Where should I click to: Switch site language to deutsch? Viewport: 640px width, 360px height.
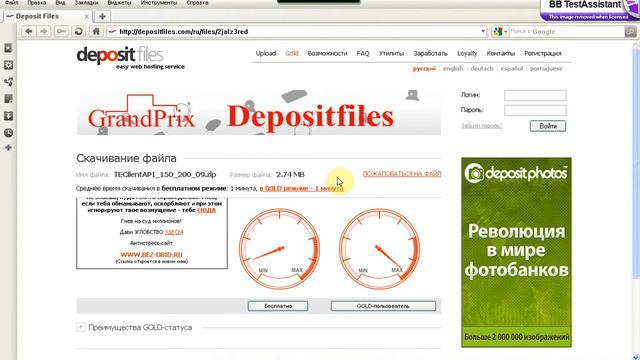[482, 69]
